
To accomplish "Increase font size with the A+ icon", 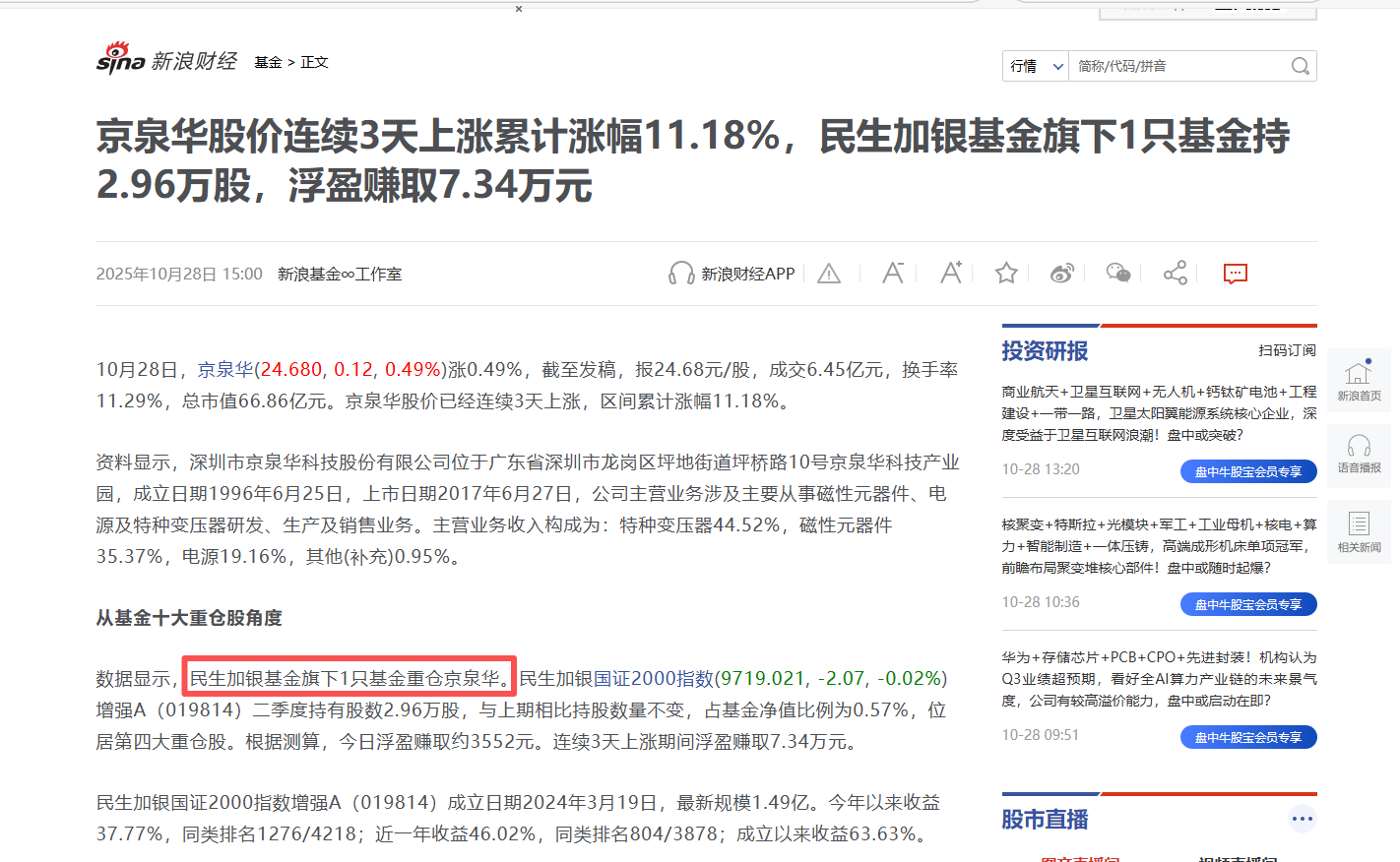I will (951, 273).
